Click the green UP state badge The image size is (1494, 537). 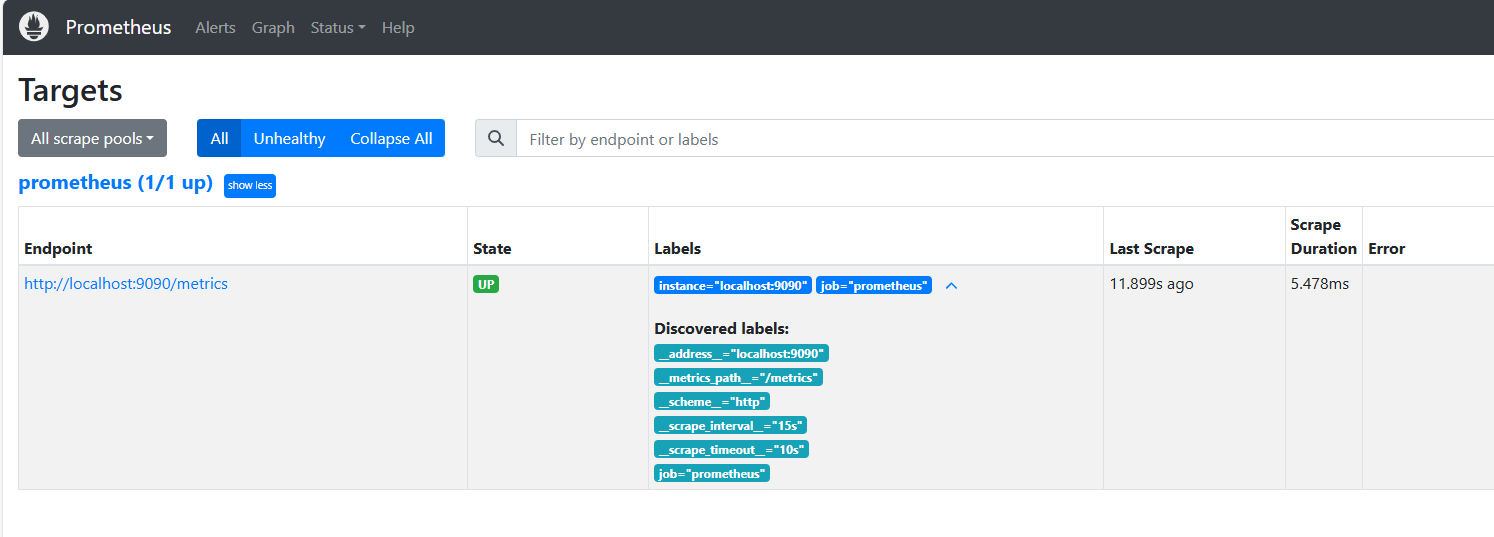coord(486,284)
